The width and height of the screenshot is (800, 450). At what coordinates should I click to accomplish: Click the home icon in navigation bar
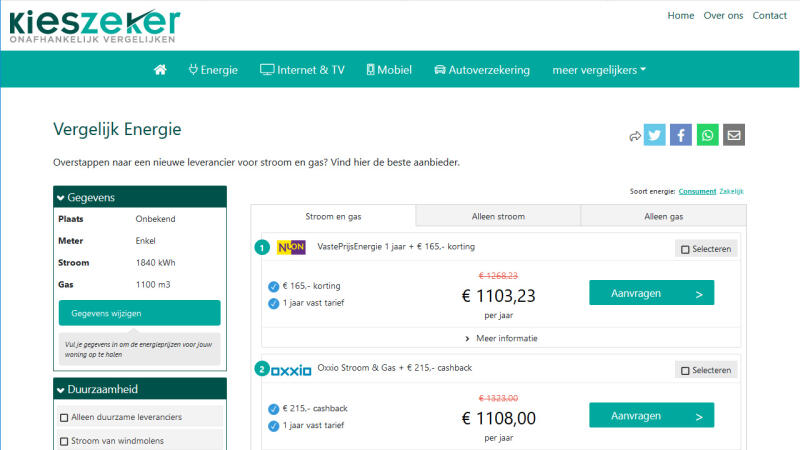pyautogui.click(x=160, y=70)
